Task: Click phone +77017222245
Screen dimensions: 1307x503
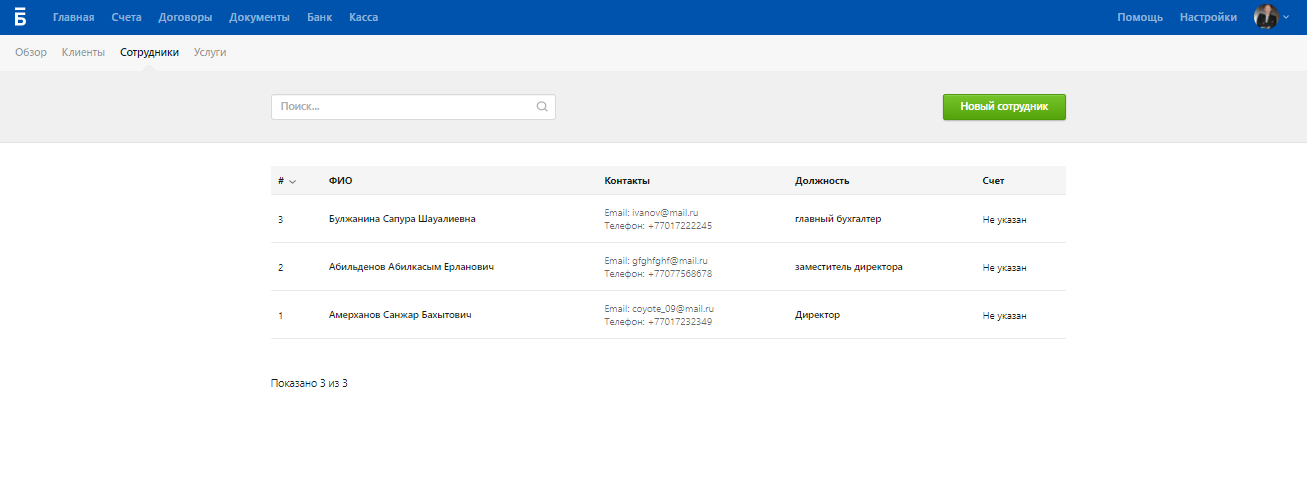Action: 680,226
